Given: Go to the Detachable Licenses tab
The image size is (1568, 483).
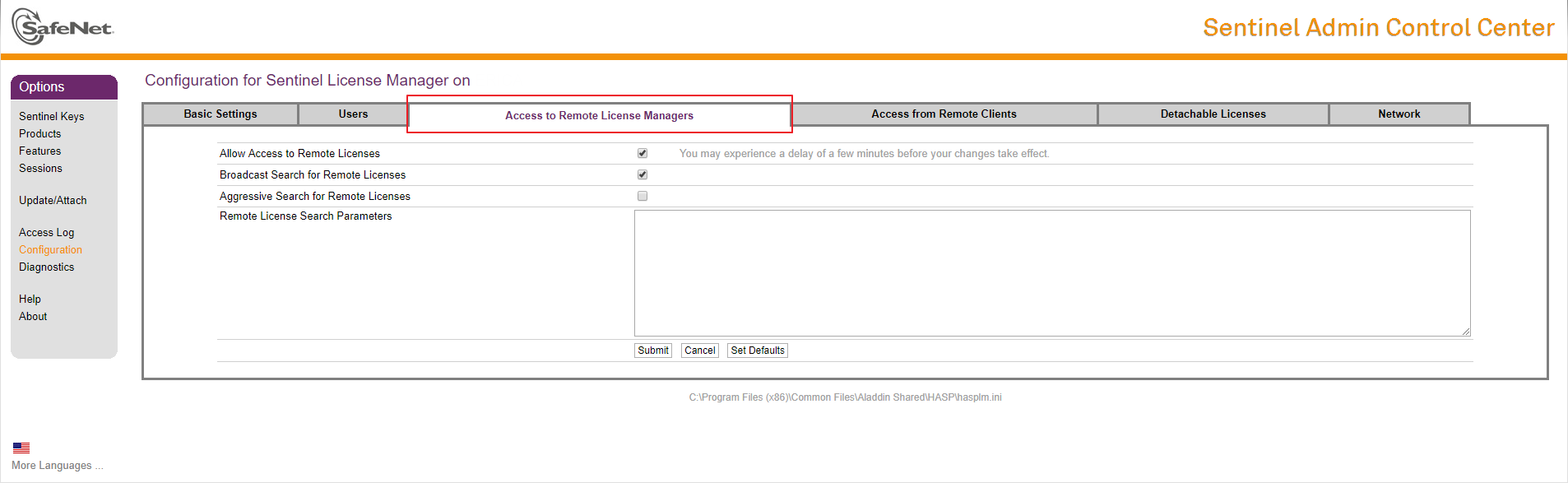Looking at the screenshot, I should [x=1213, y=114].
